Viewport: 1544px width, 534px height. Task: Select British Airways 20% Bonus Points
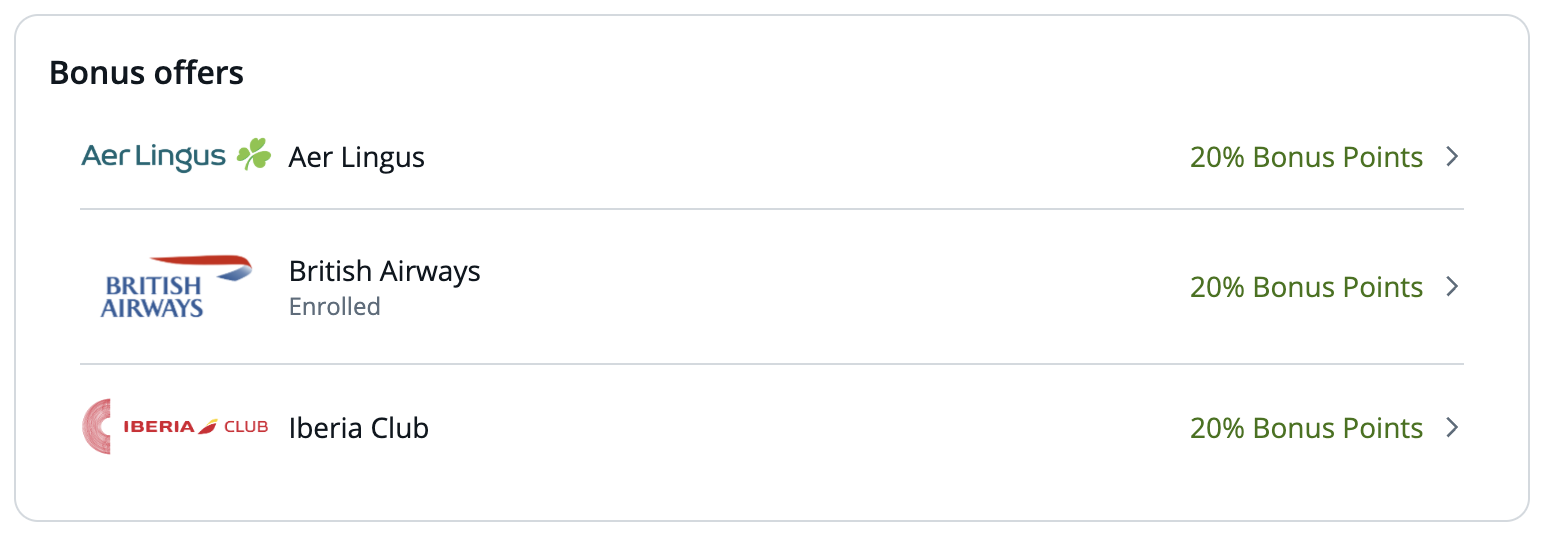[1306, 287]
